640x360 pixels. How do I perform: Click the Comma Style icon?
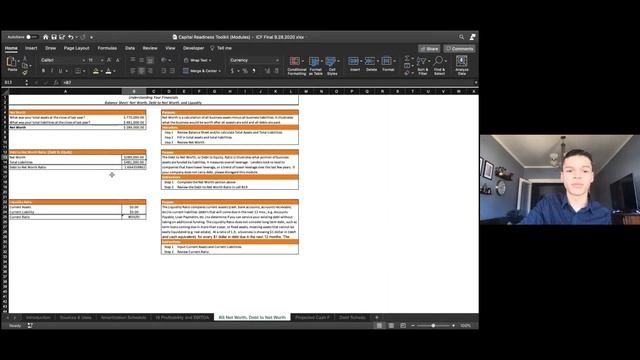tap(254, 71)
